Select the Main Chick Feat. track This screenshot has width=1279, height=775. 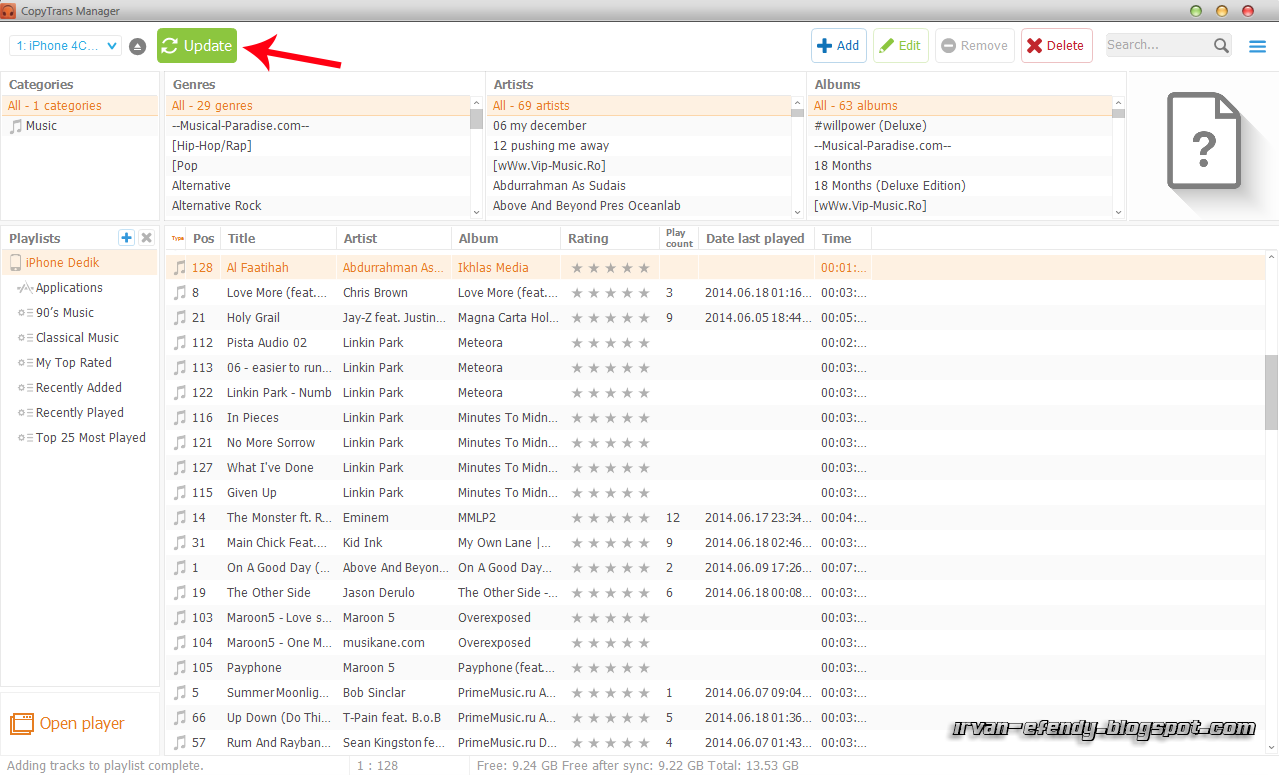click(x=715, y=543)
